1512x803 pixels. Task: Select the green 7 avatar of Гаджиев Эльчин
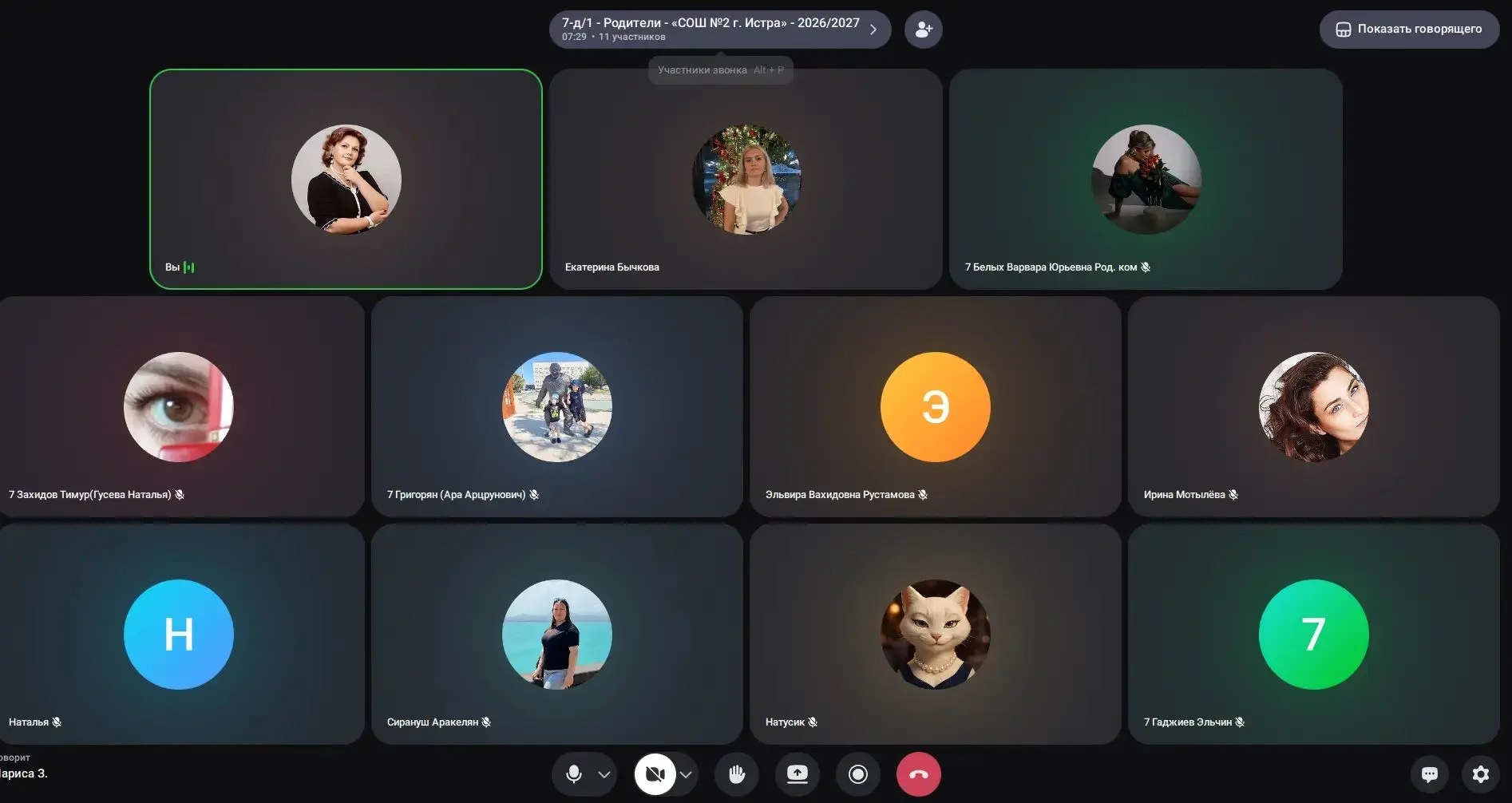(x=1313, y=634)
